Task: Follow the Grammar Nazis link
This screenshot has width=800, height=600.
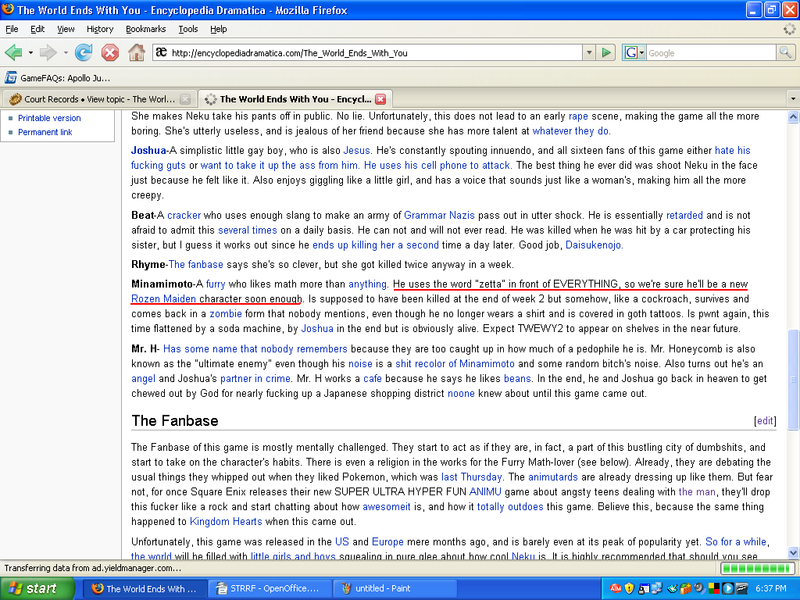Action: click(439, 215)
